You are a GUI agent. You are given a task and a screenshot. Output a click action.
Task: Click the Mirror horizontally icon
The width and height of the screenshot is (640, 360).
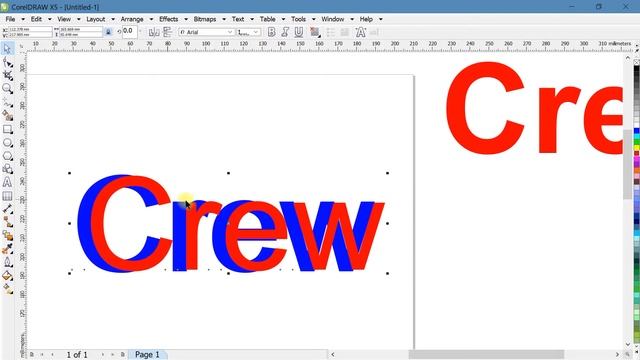[x=154, y=32]
